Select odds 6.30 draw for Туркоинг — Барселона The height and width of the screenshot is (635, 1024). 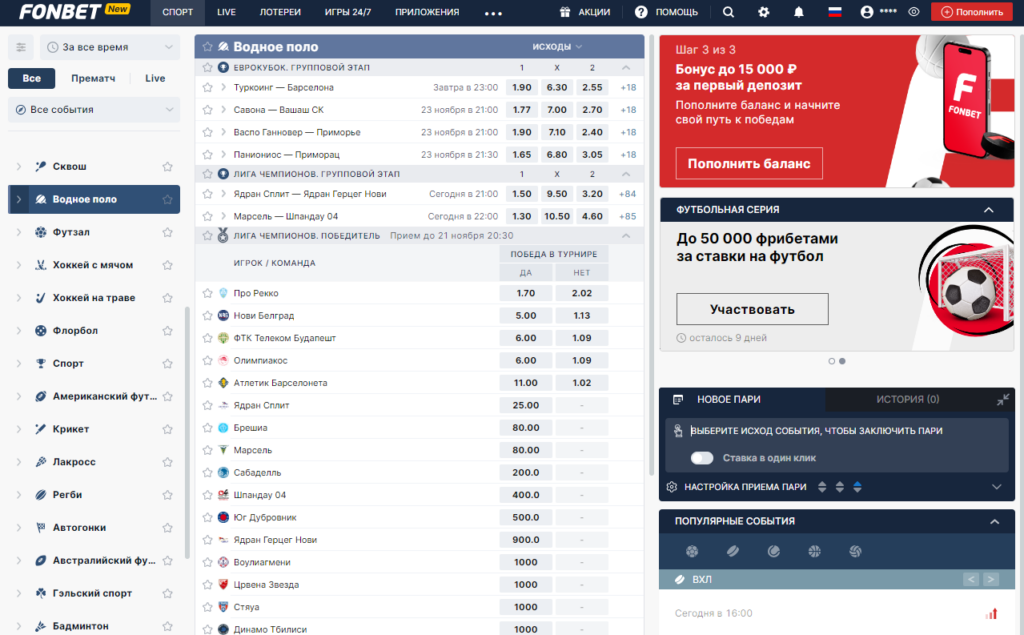point(557,88)
